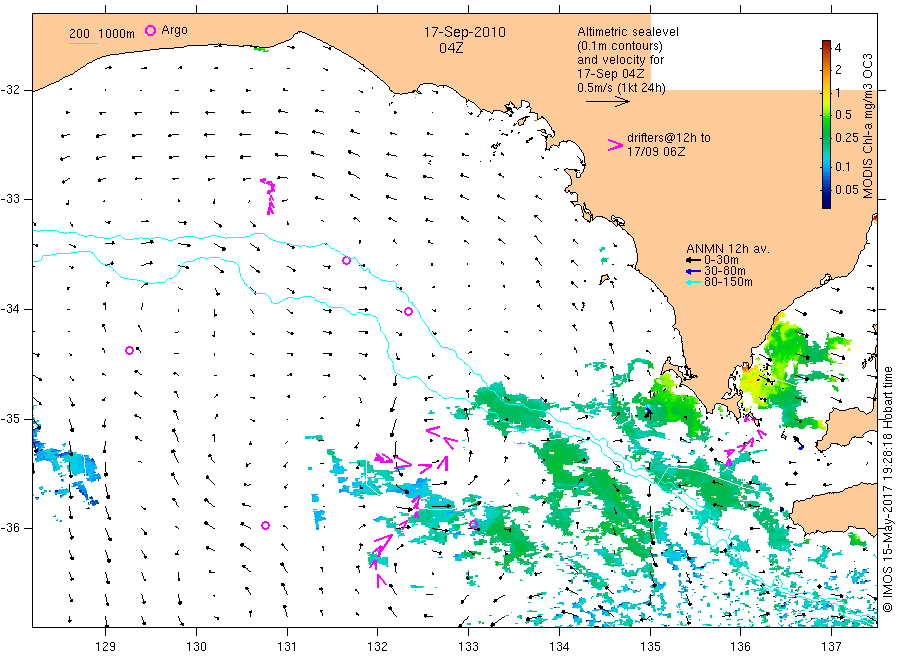Viewport: 900px width, 660px height.
Task: Select Argo float marker near 33.5S 131.6E
Action: point(346,261)
